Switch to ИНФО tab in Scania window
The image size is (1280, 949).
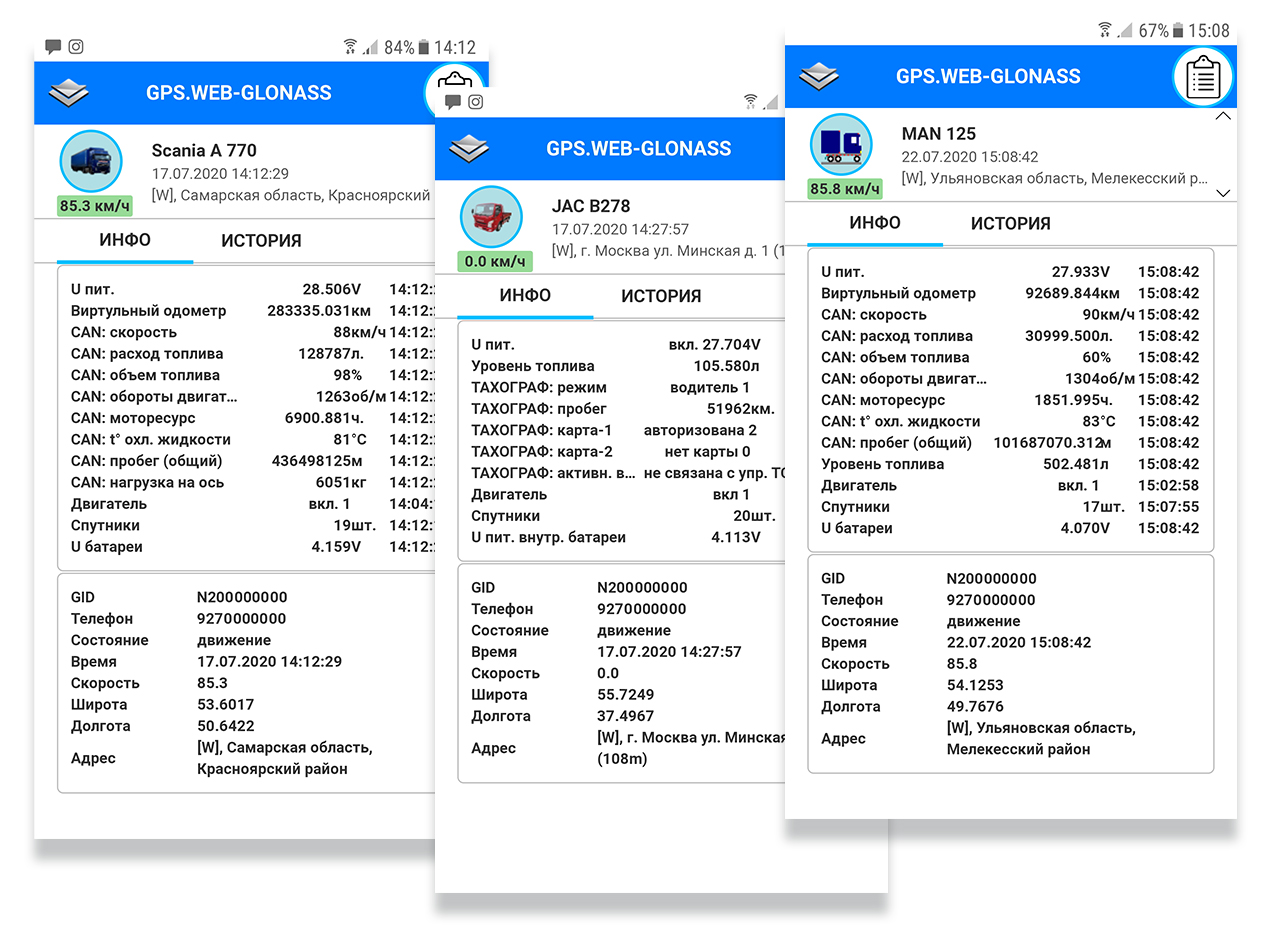pyautogui.click(x=125, y=241)
